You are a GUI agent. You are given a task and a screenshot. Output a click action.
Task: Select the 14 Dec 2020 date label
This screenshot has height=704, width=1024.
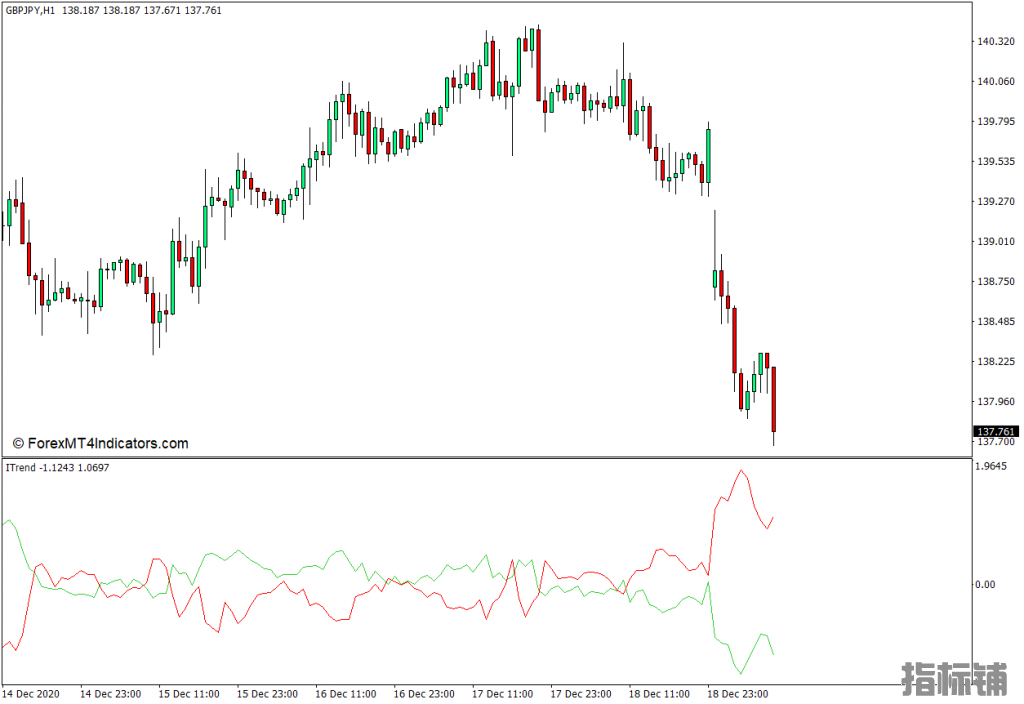pyautogui.click(x=31, y=694)
